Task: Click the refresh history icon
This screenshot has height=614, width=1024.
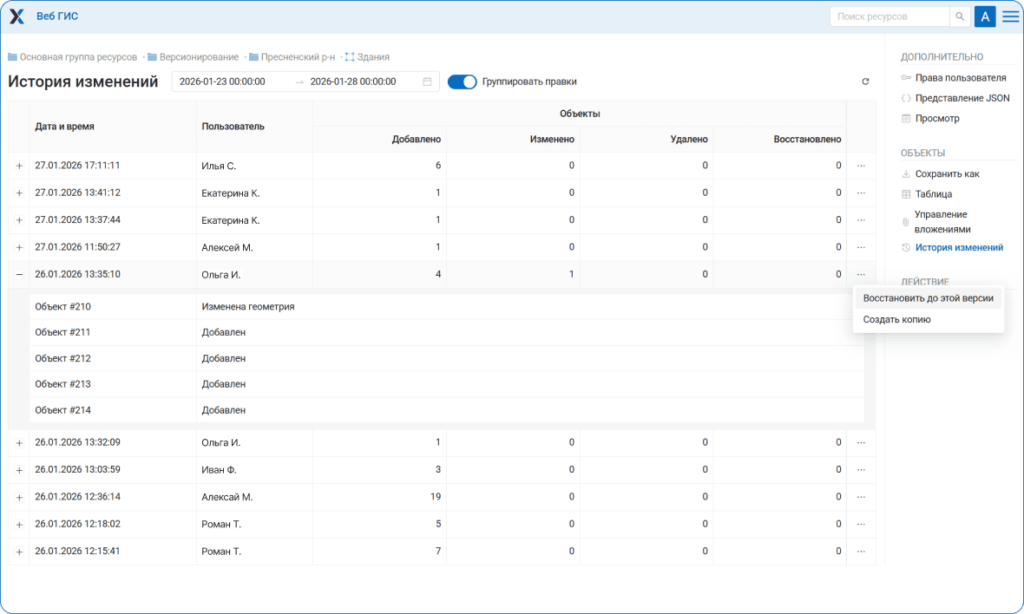Action: (865, 82)
